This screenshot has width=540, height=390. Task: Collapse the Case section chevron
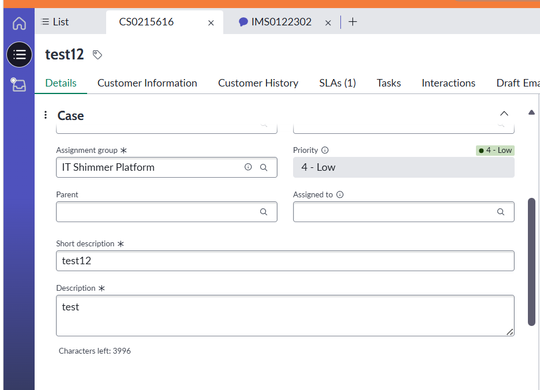[x=504, y=113]
